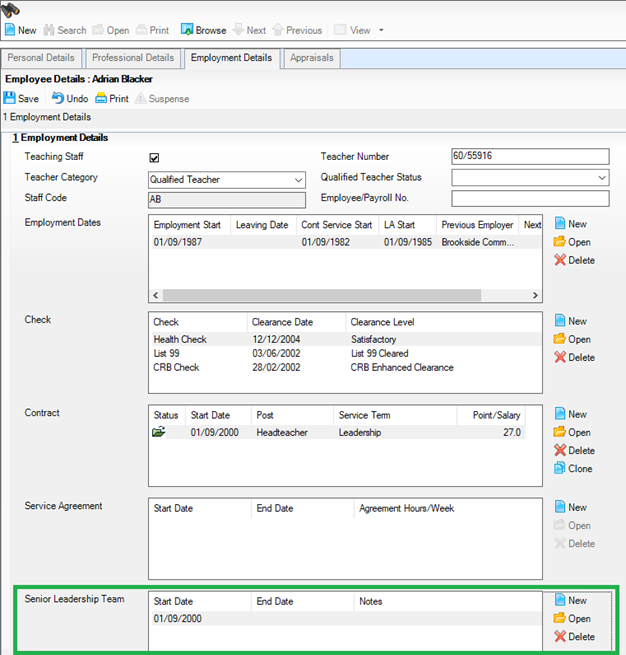The image size is (626, 655).
Task: Open the View dropdown arrow in toolbar
Action: click(x=381, y=31)
